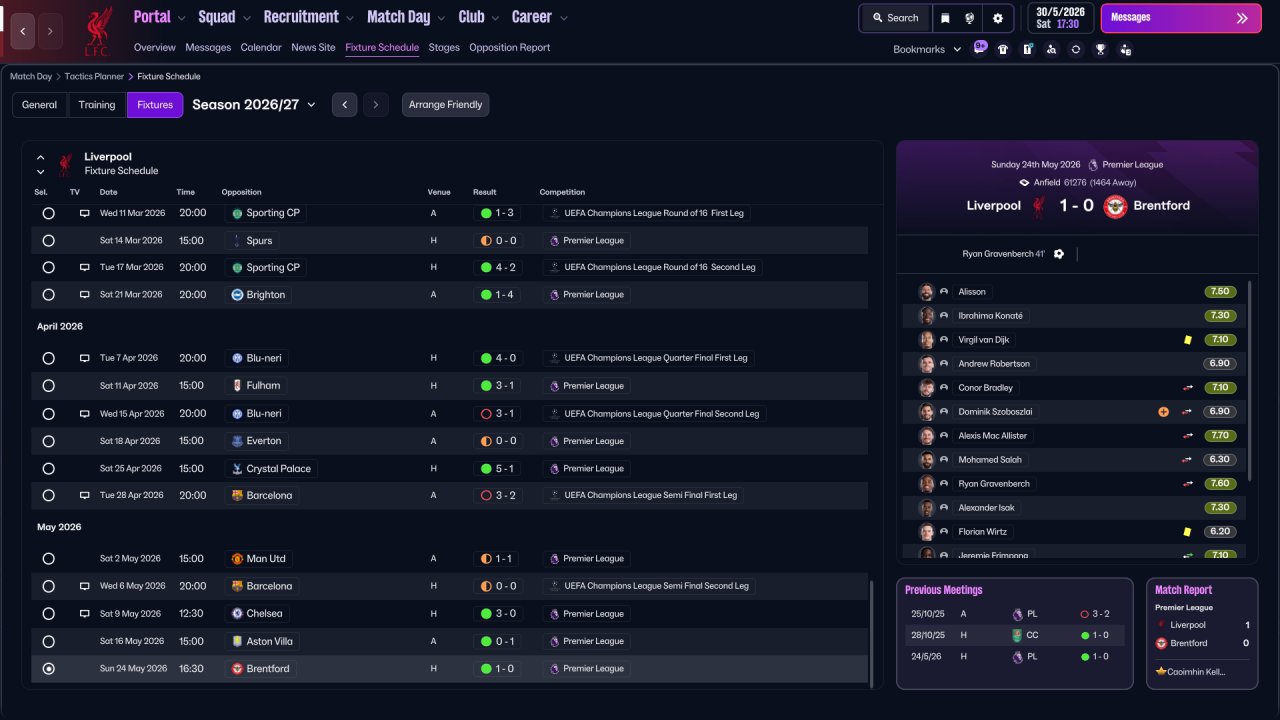Open the News Site tab
The image size is (1280, 720).
pos(313,48)
